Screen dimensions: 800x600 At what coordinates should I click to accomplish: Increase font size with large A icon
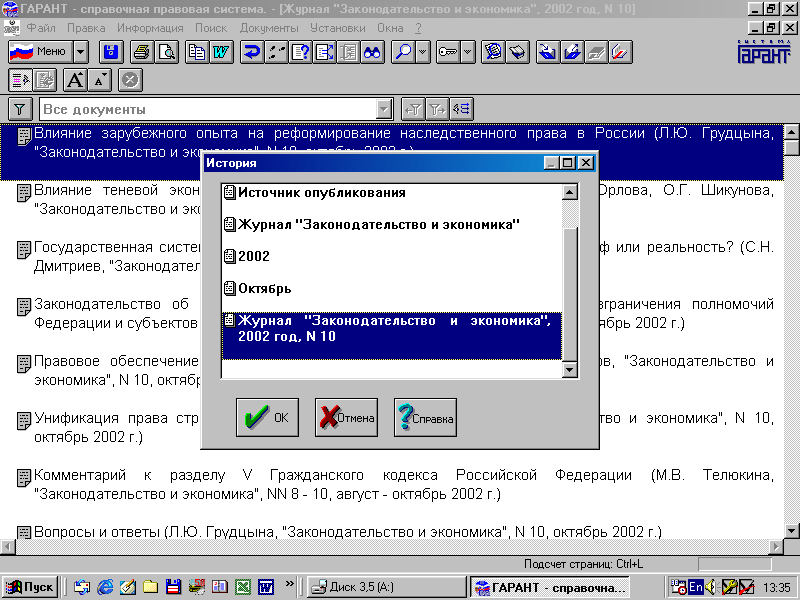click(75, 80)
